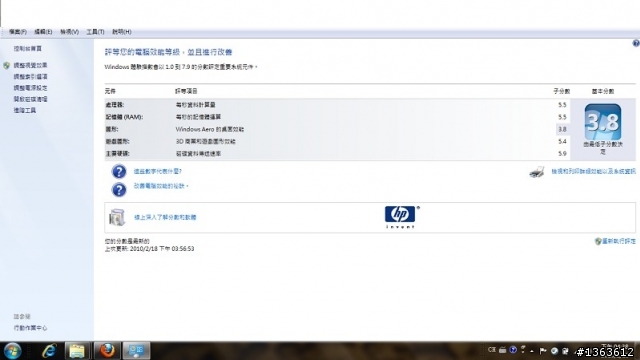Image resolution: width=640 pixels, height=360 pixels.
Task: Click the highlighted graphics subscore 3.8
Action: pos(562,129)
